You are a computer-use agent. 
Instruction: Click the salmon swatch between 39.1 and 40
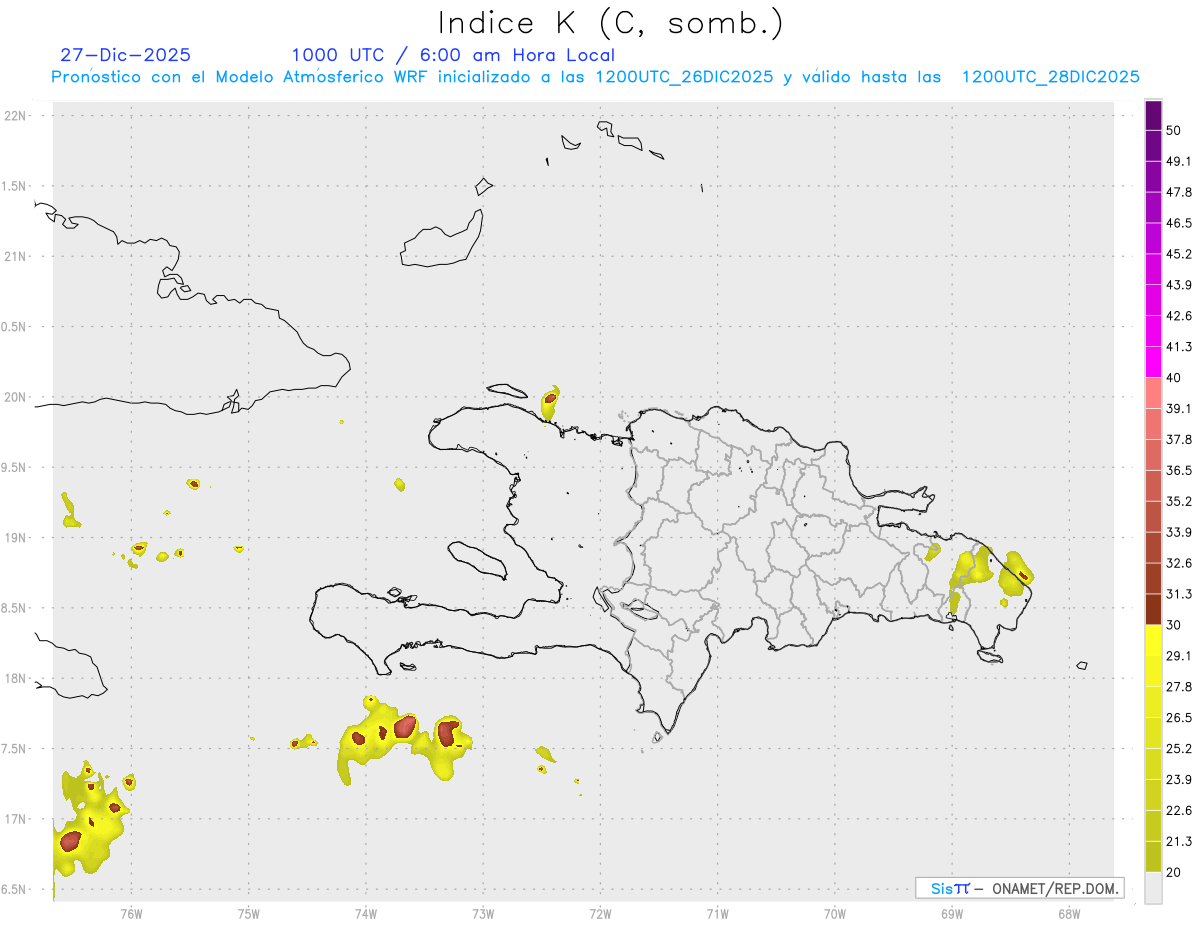coord(1154,393)
